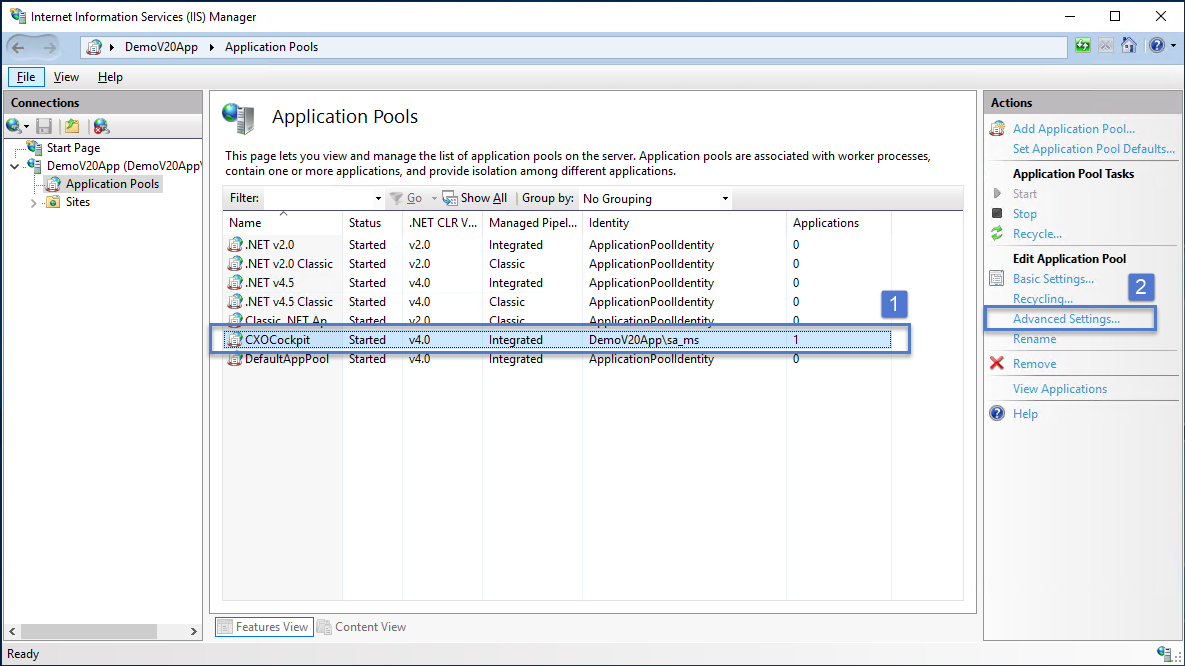The height and width of the screenshot is (666, 1185).
Task: Sort by the Applications column header
Action: 839,223
